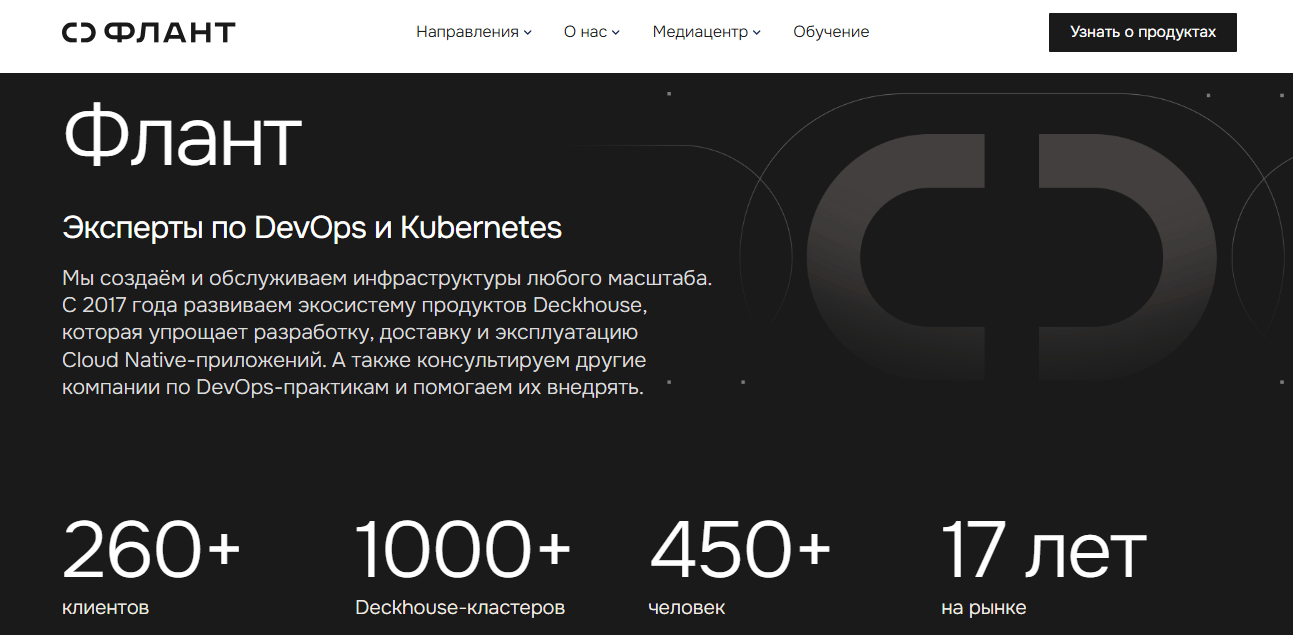Screen dimensions: 1293x635
Task: Click the на рынке label
Action: (983, 607)
